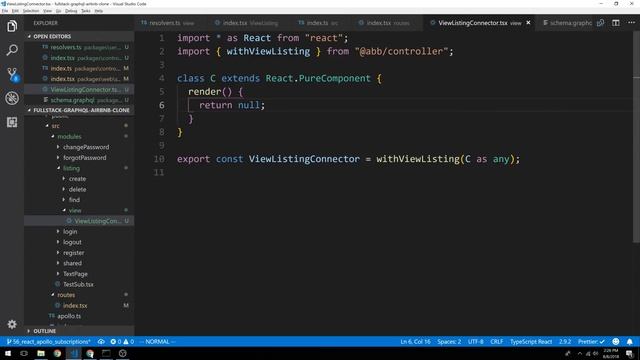Open the Search view in activity bar

click(x=12, y=50)
